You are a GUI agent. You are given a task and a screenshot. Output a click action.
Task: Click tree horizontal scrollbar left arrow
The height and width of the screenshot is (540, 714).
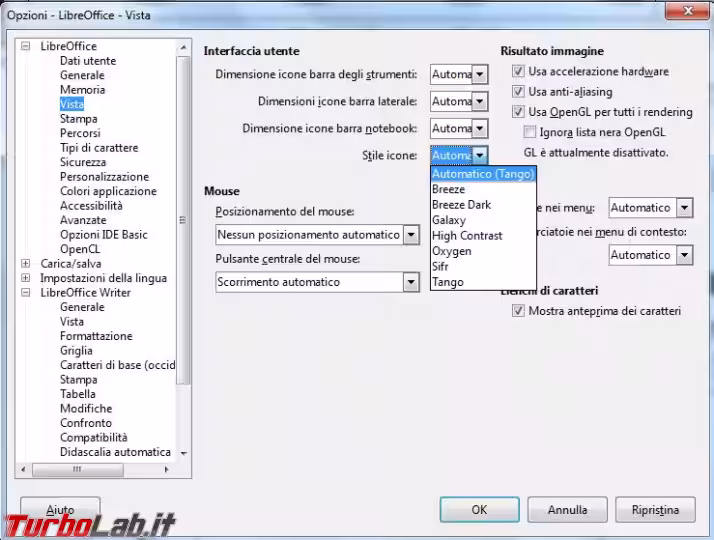click(23, 469)
